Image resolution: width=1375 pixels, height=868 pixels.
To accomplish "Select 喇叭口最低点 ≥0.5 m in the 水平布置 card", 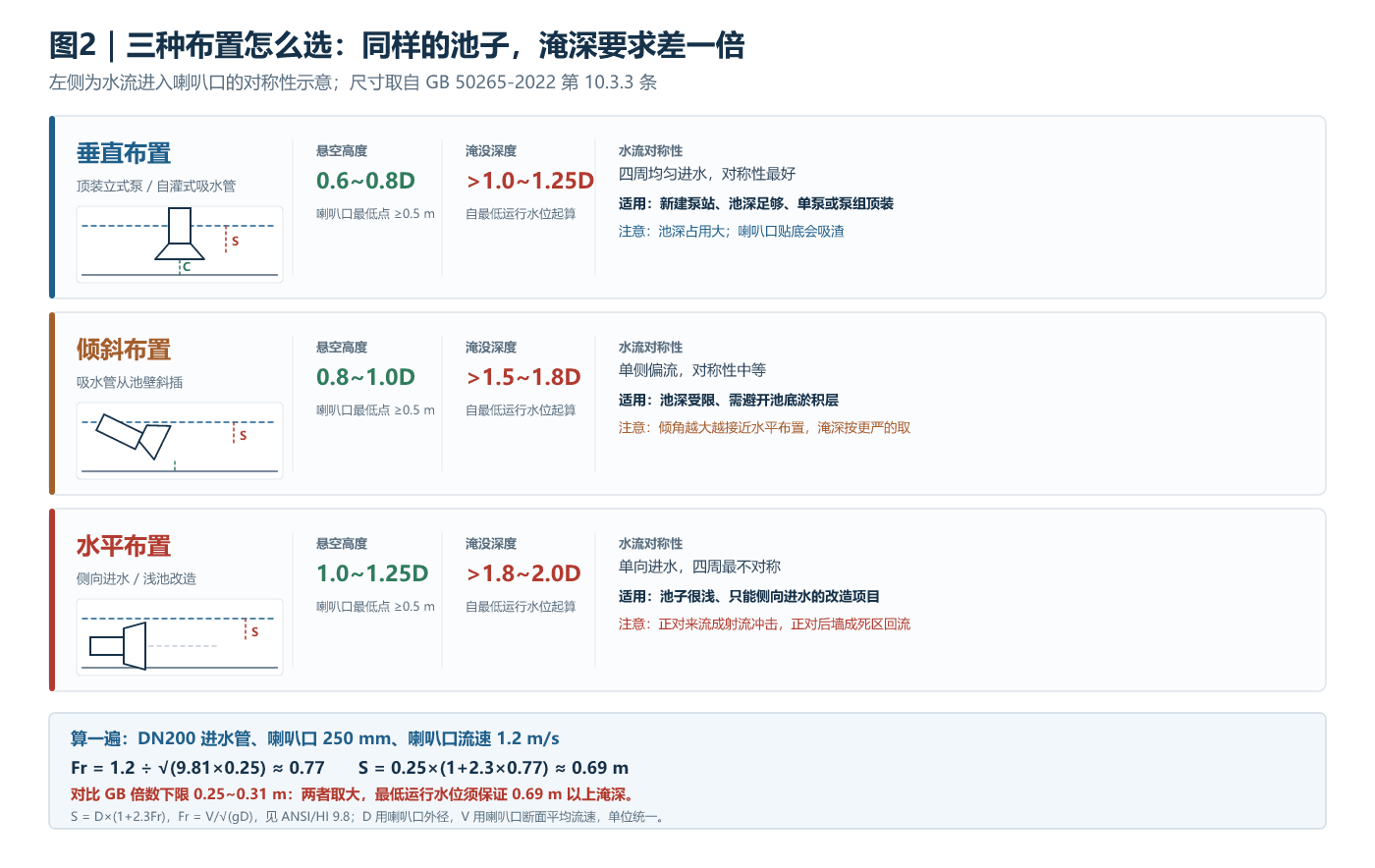I will [x=375, y=606].
